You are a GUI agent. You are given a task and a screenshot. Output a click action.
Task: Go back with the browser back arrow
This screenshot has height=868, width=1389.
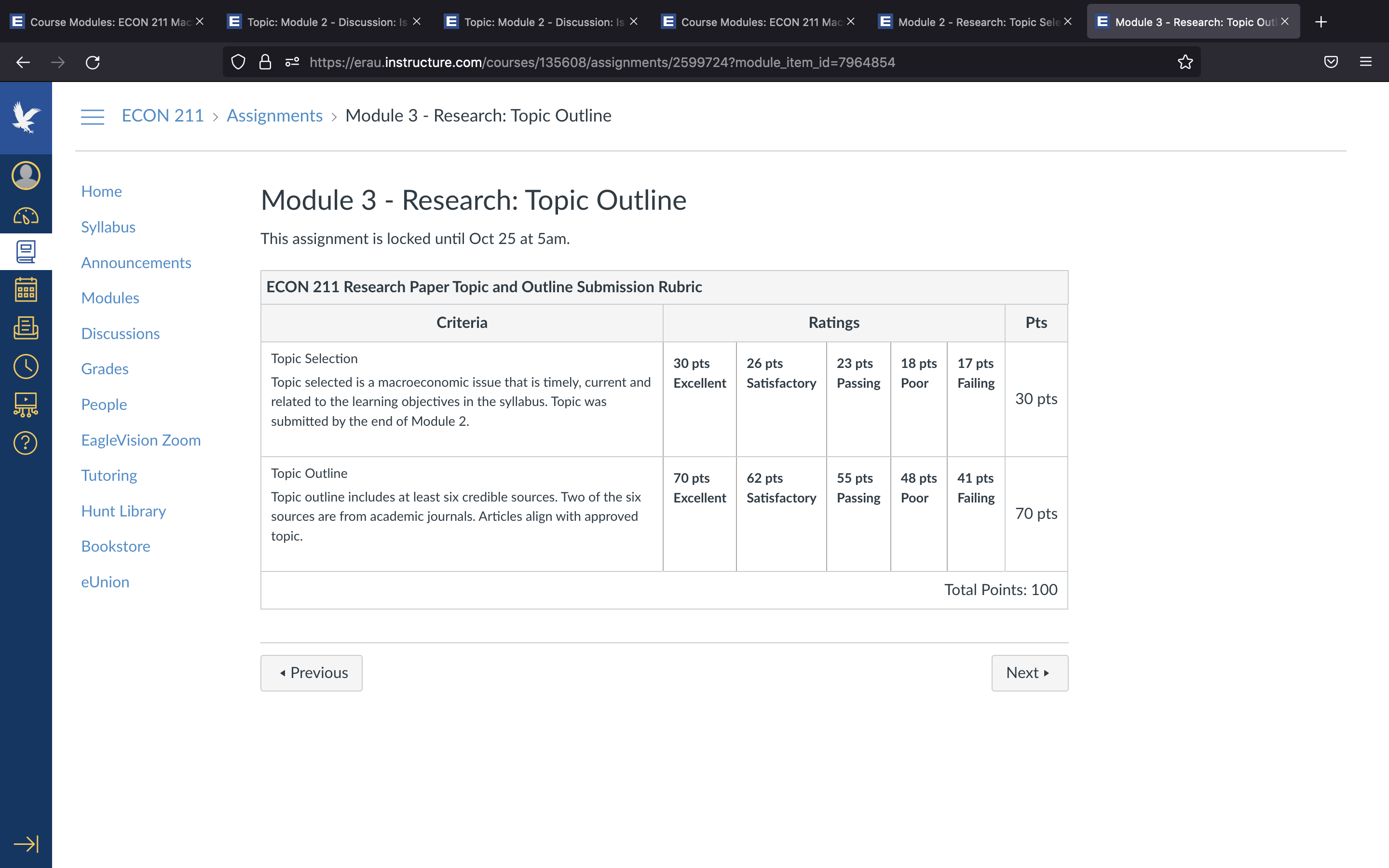pos(23,62)
